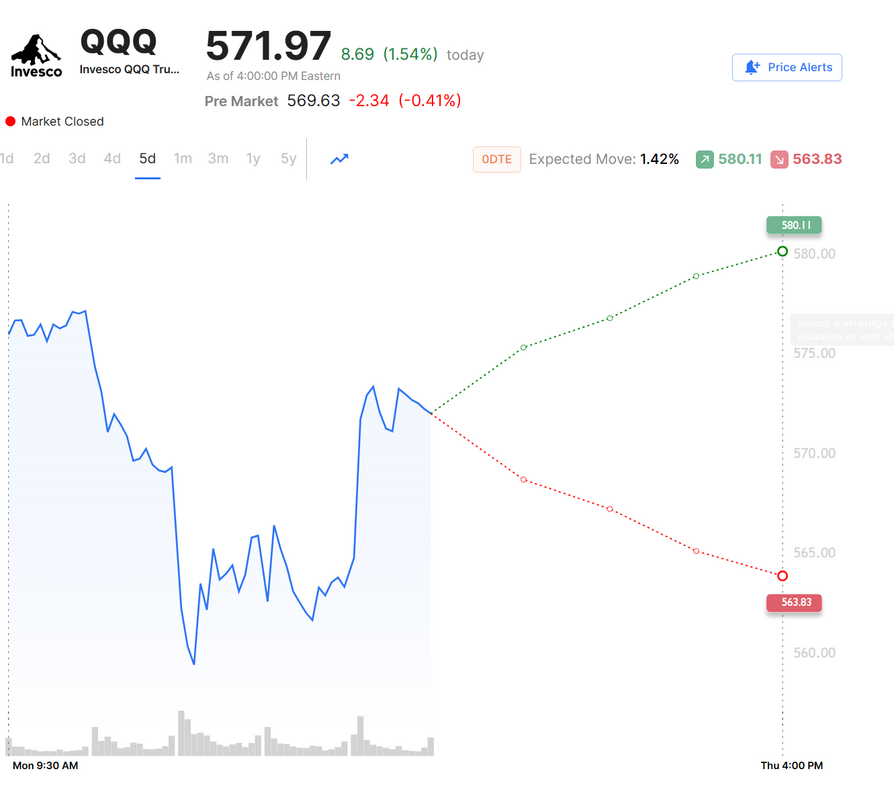Screen dimensions: 894x800
Task: Switch to the 3d chart range
Action: 77,158
